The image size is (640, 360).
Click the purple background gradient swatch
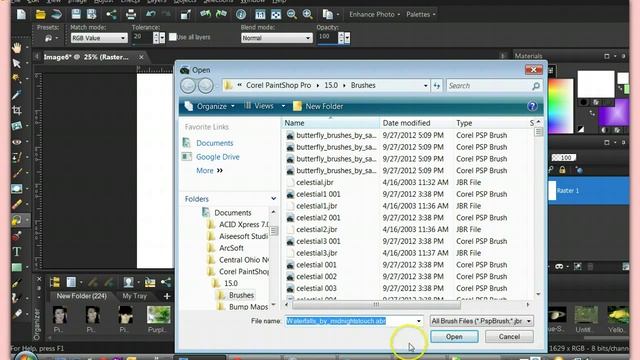[613, 112]
